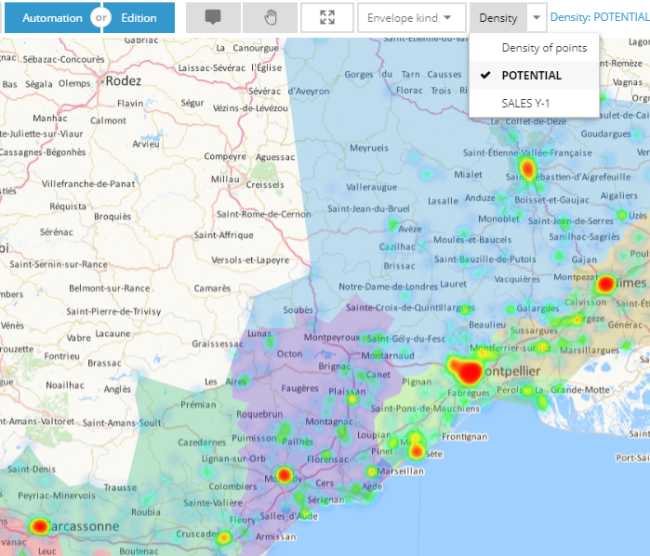Click the fullscreen expand arrows icon
This screenshot has height=556, width=650.
pos(327,17)
